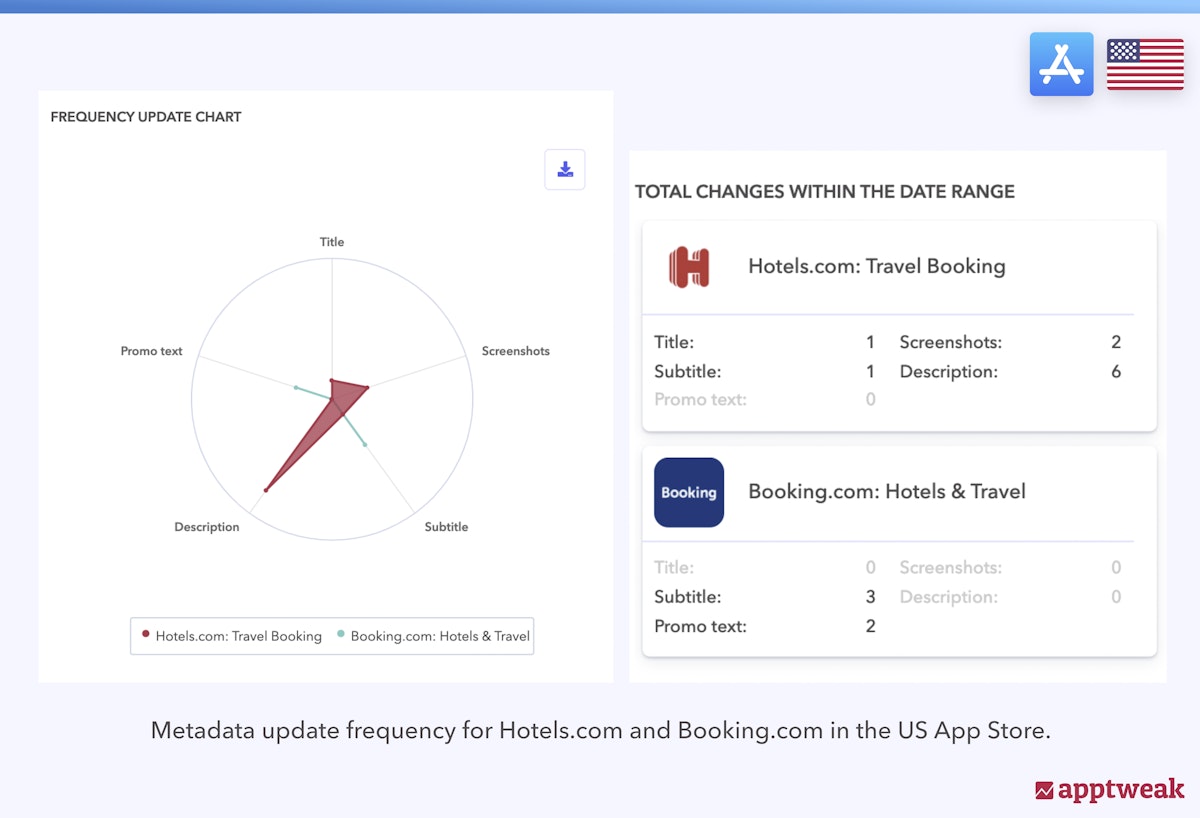Click the chart download icon
This screenshot has width=1200, height=818.
pyautogui.click(x=565, y=170)
